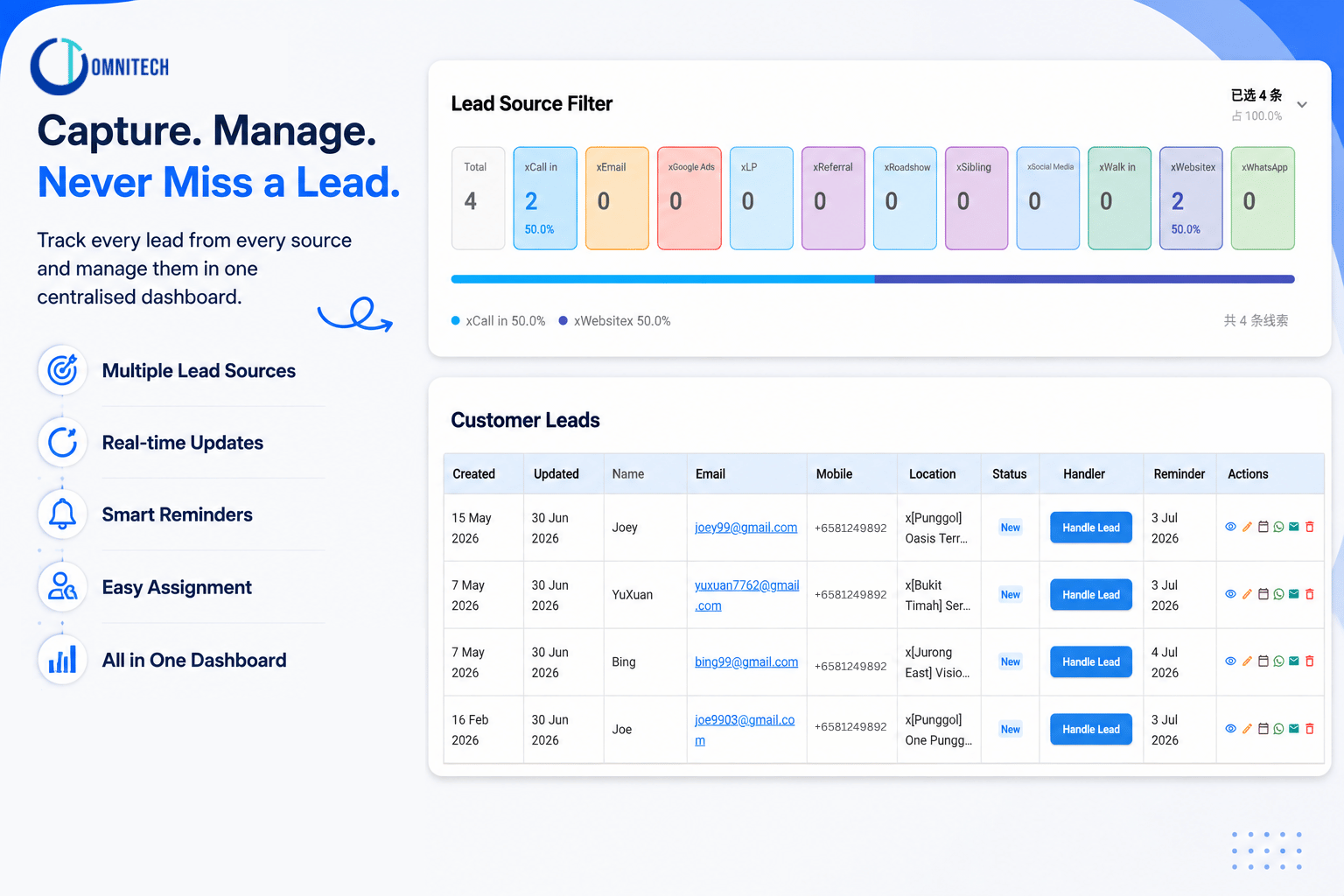Select the xWebsitex source card
Viewport: 1344px width, 896px height.
(x=1192, y=198)
